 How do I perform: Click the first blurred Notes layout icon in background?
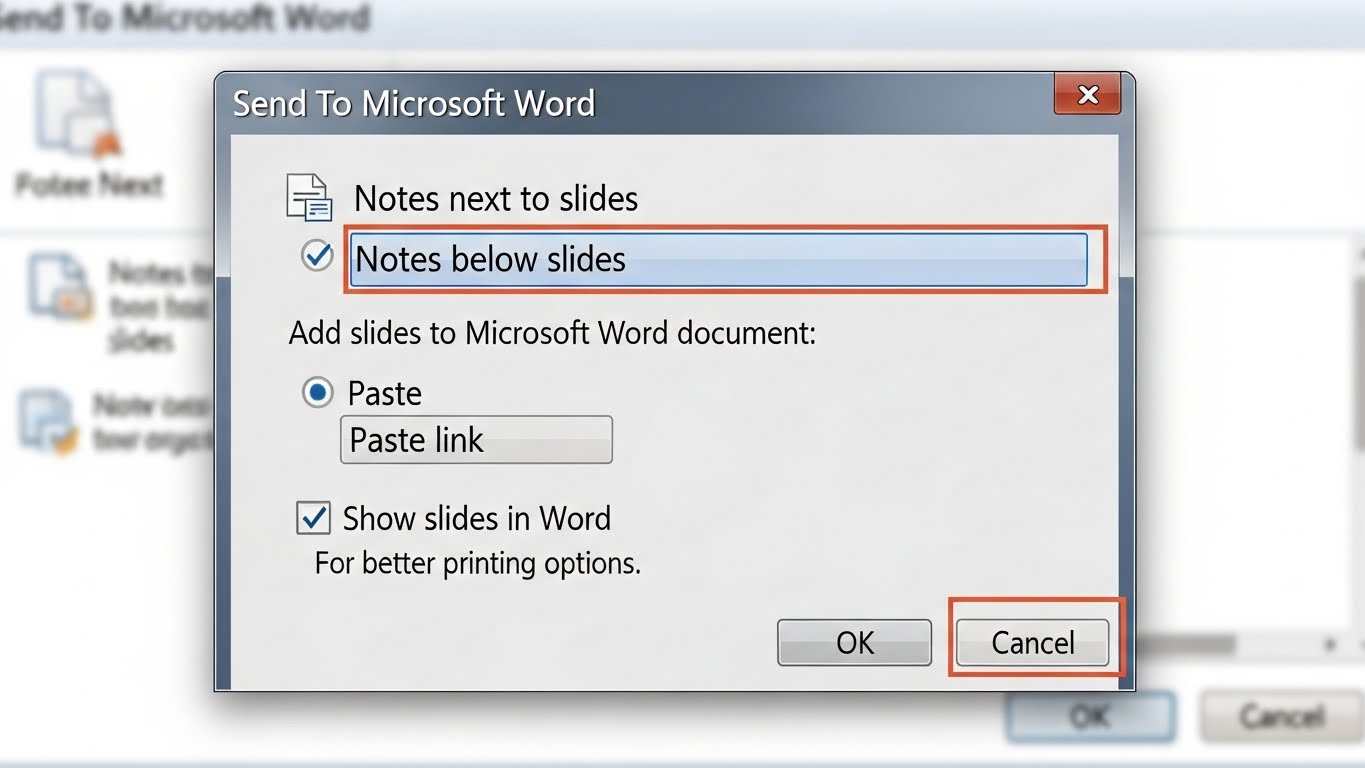point(54,286)
